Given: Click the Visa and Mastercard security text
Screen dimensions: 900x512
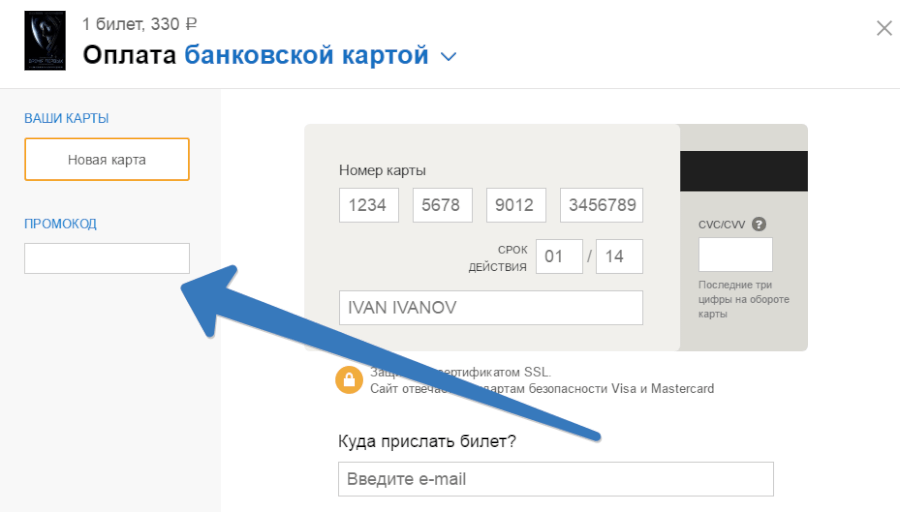Looking at the screenshot, I should tap(542, 389).
